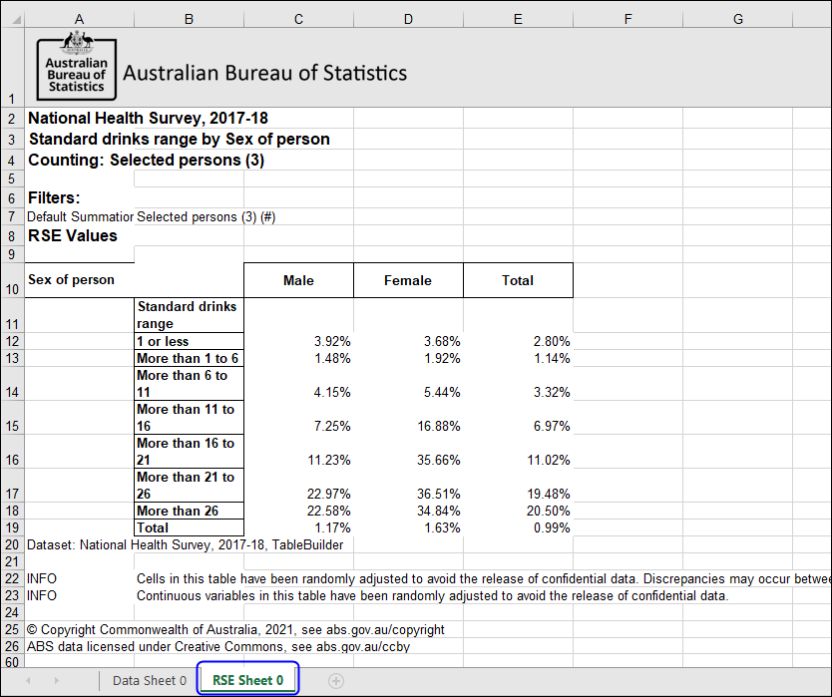Select row 19 header
832x697 pixels.
(x=14, y=527)
